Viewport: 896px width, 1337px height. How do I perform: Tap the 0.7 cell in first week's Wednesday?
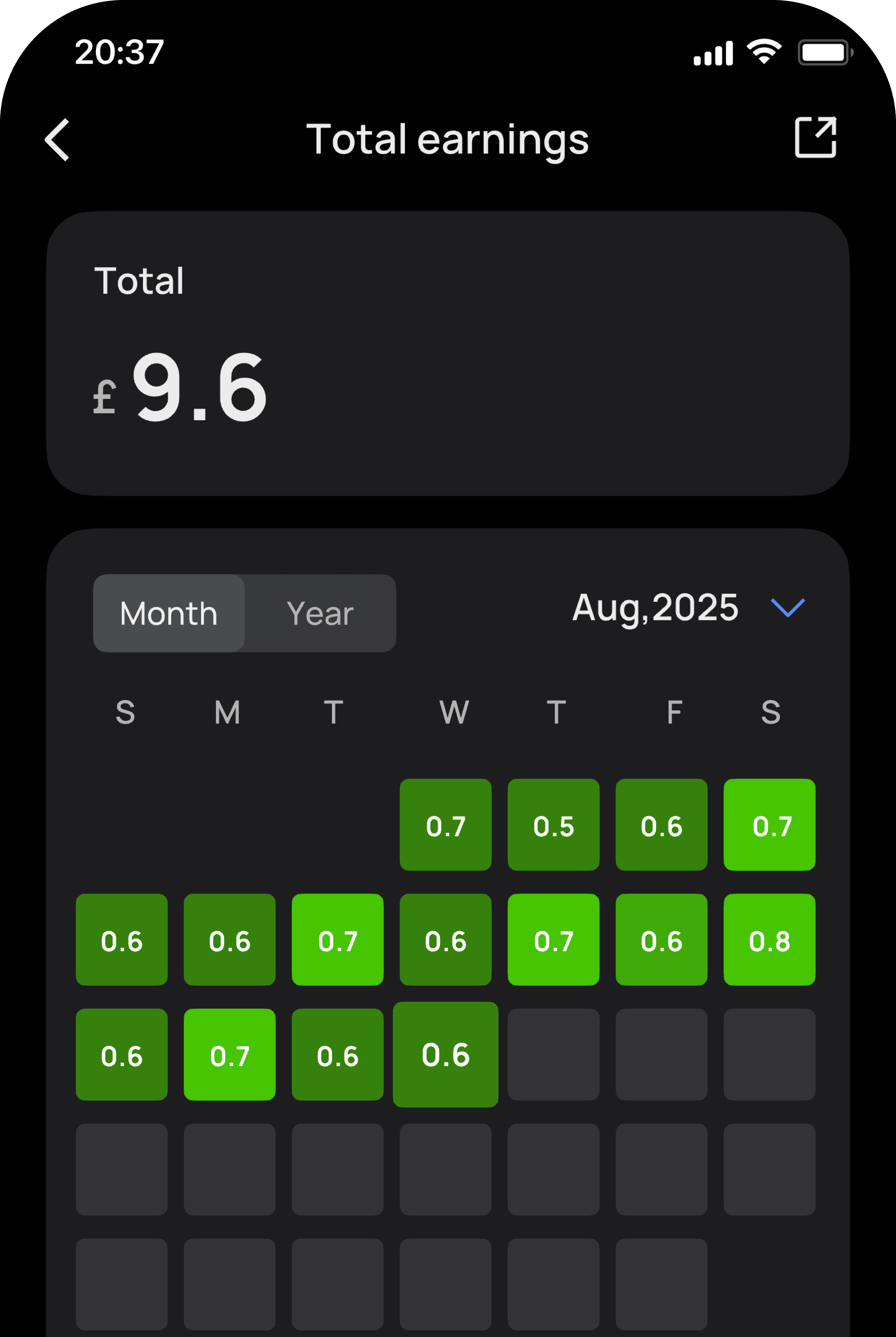(x=445, y=825)
